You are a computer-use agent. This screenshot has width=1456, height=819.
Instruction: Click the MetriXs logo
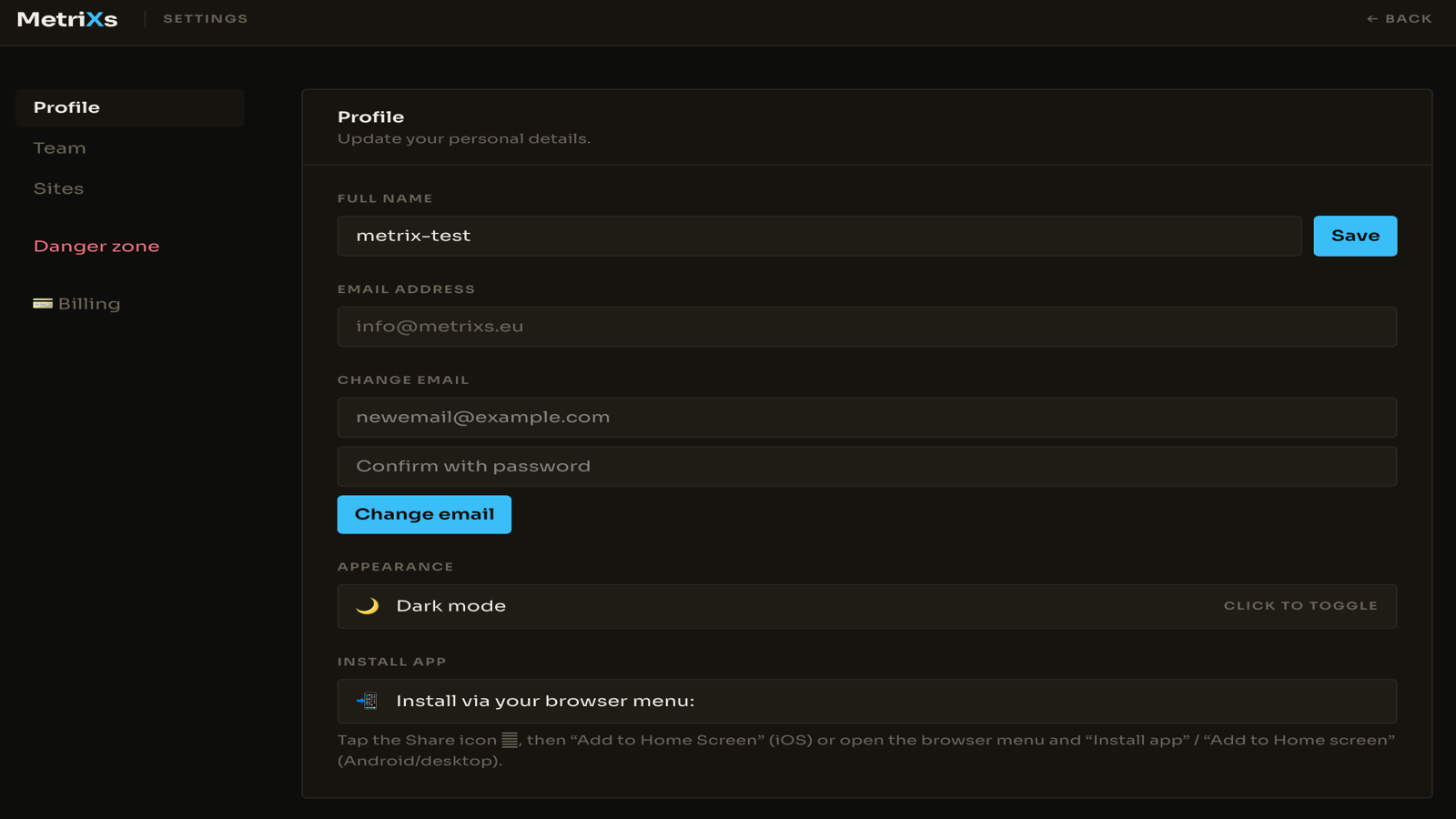[x=67, y=19]
